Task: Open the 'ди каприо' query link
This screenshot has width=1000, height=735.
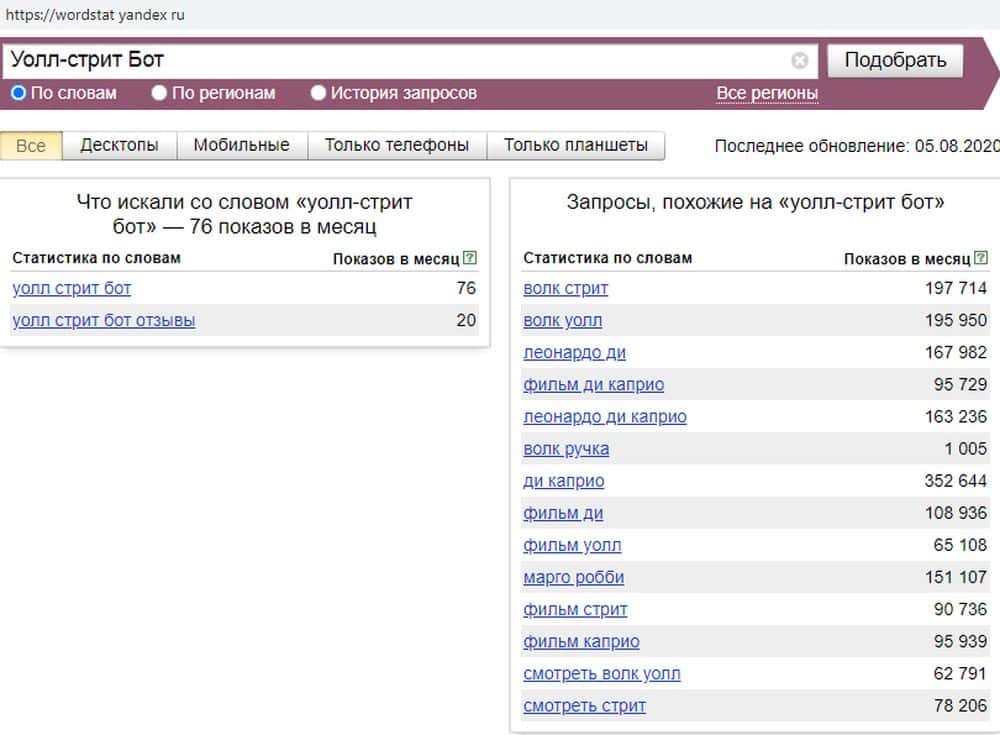Action: click(564, 481)
